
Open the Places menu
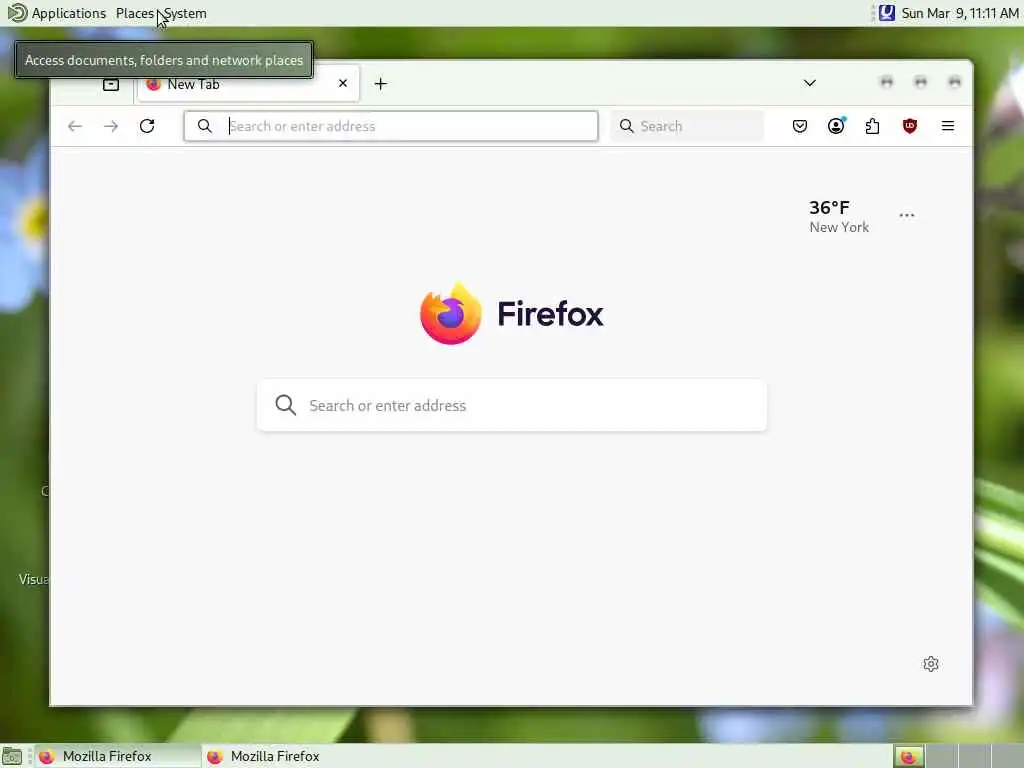[x=135, y=13]
